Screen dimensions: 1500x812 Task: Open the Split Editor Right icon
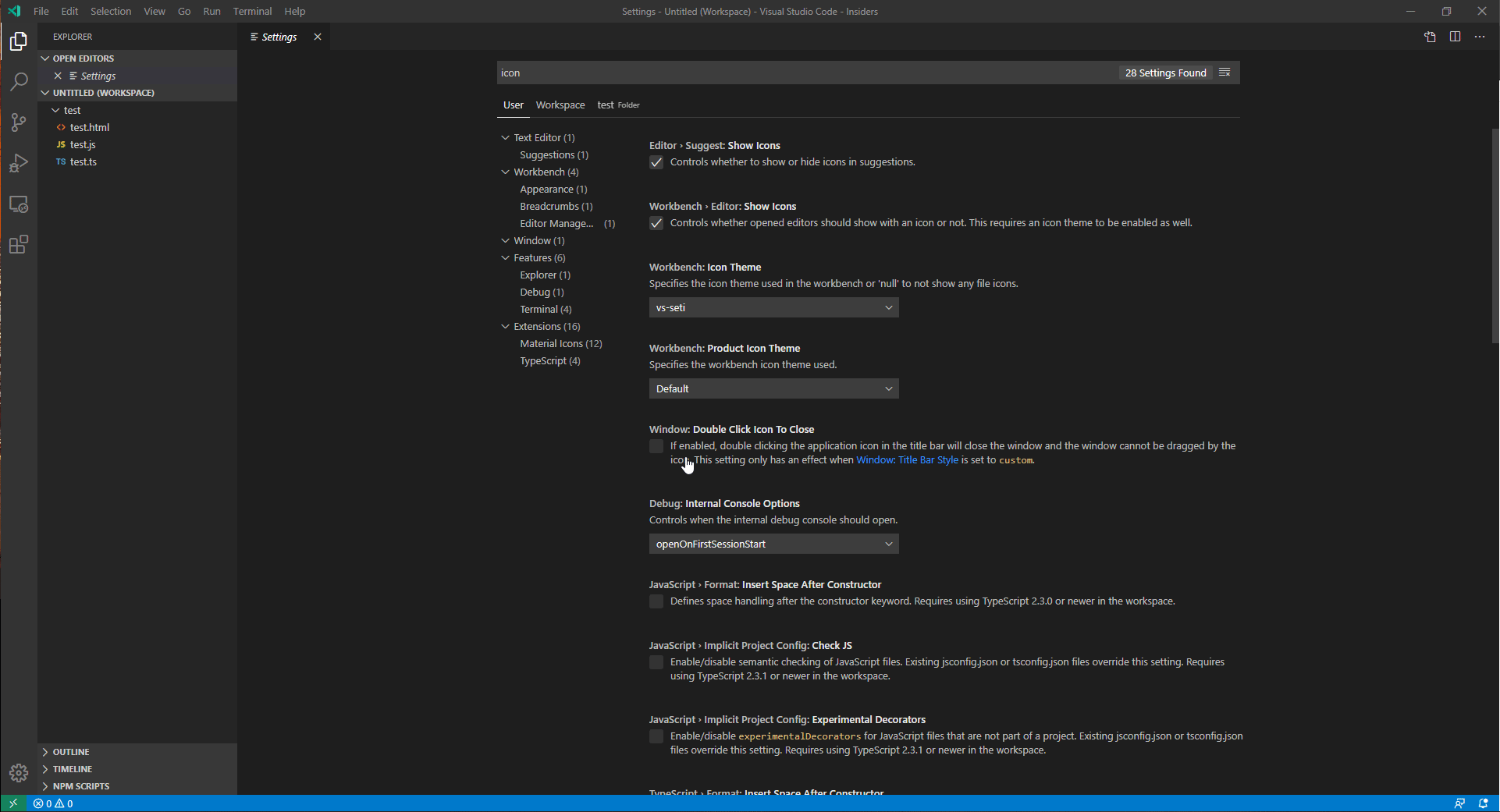(1455, 37)
